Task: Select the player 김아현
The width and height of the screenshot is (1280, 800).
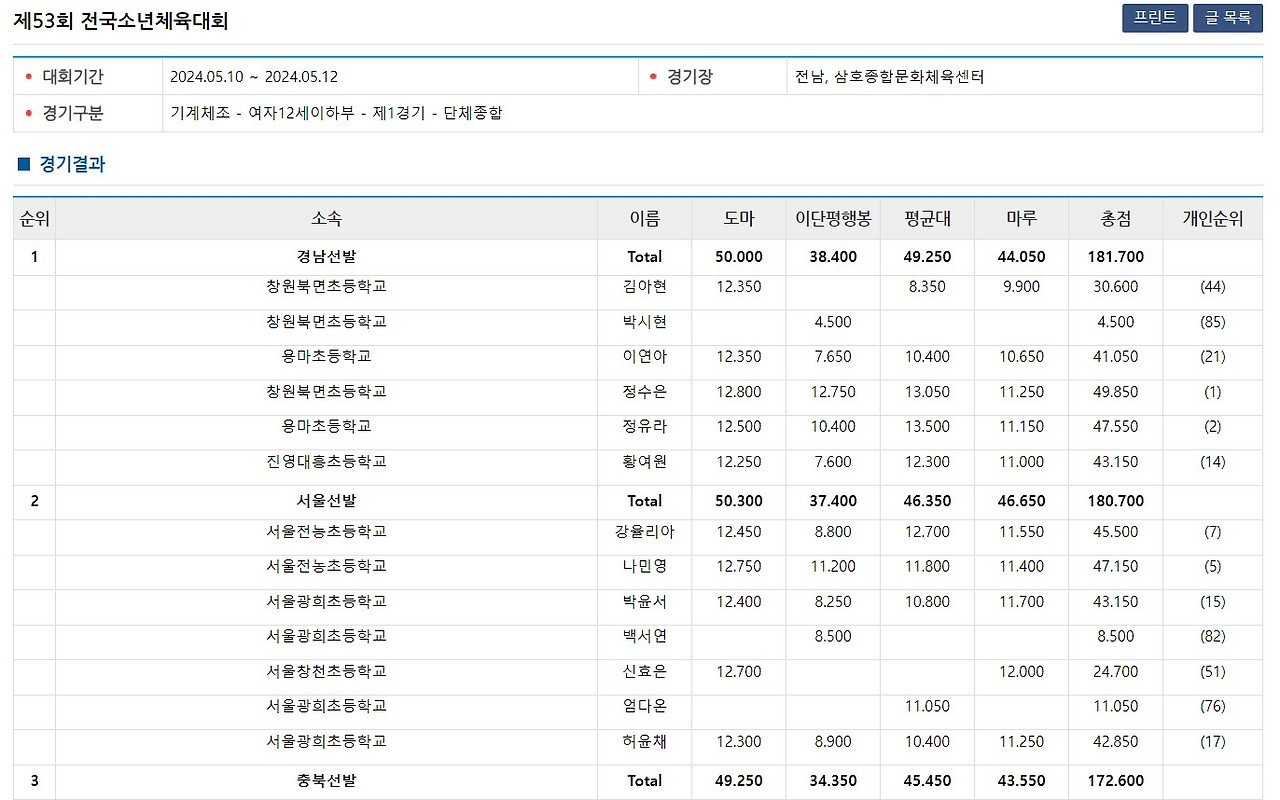Action: (x=644, y=287)
